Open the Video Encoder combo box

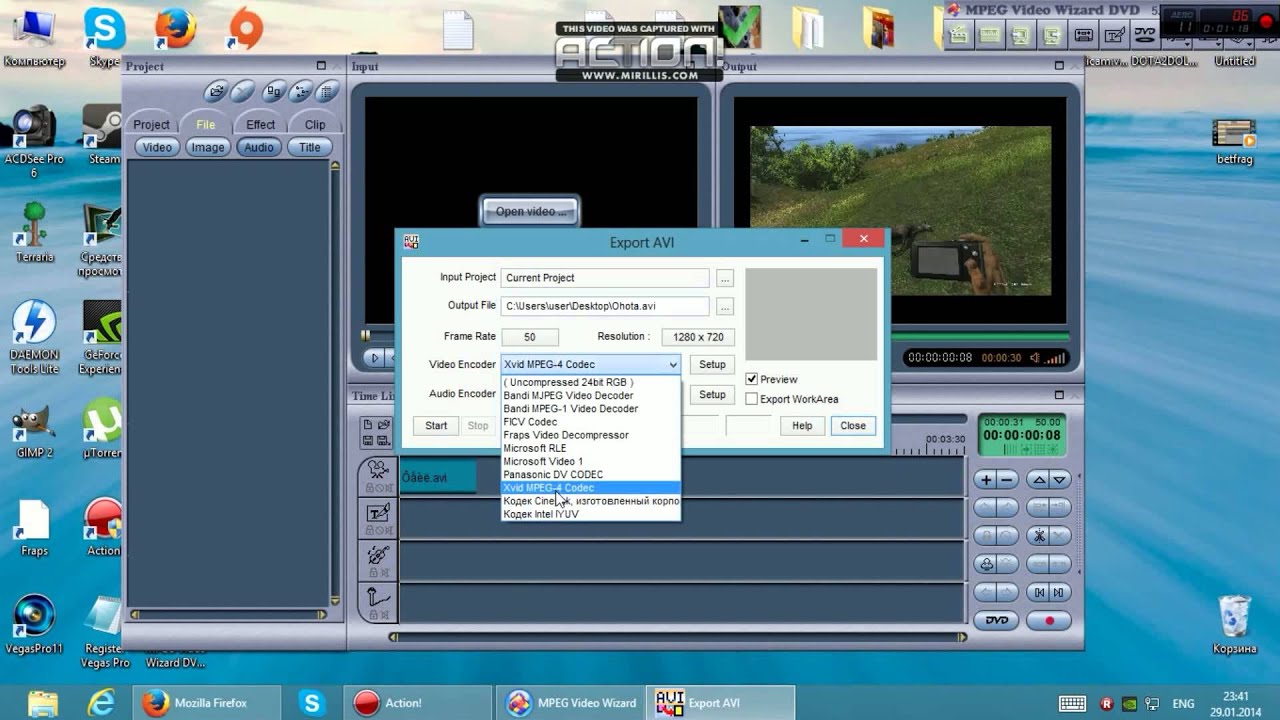pyautogui.click(x=590, y=364)
